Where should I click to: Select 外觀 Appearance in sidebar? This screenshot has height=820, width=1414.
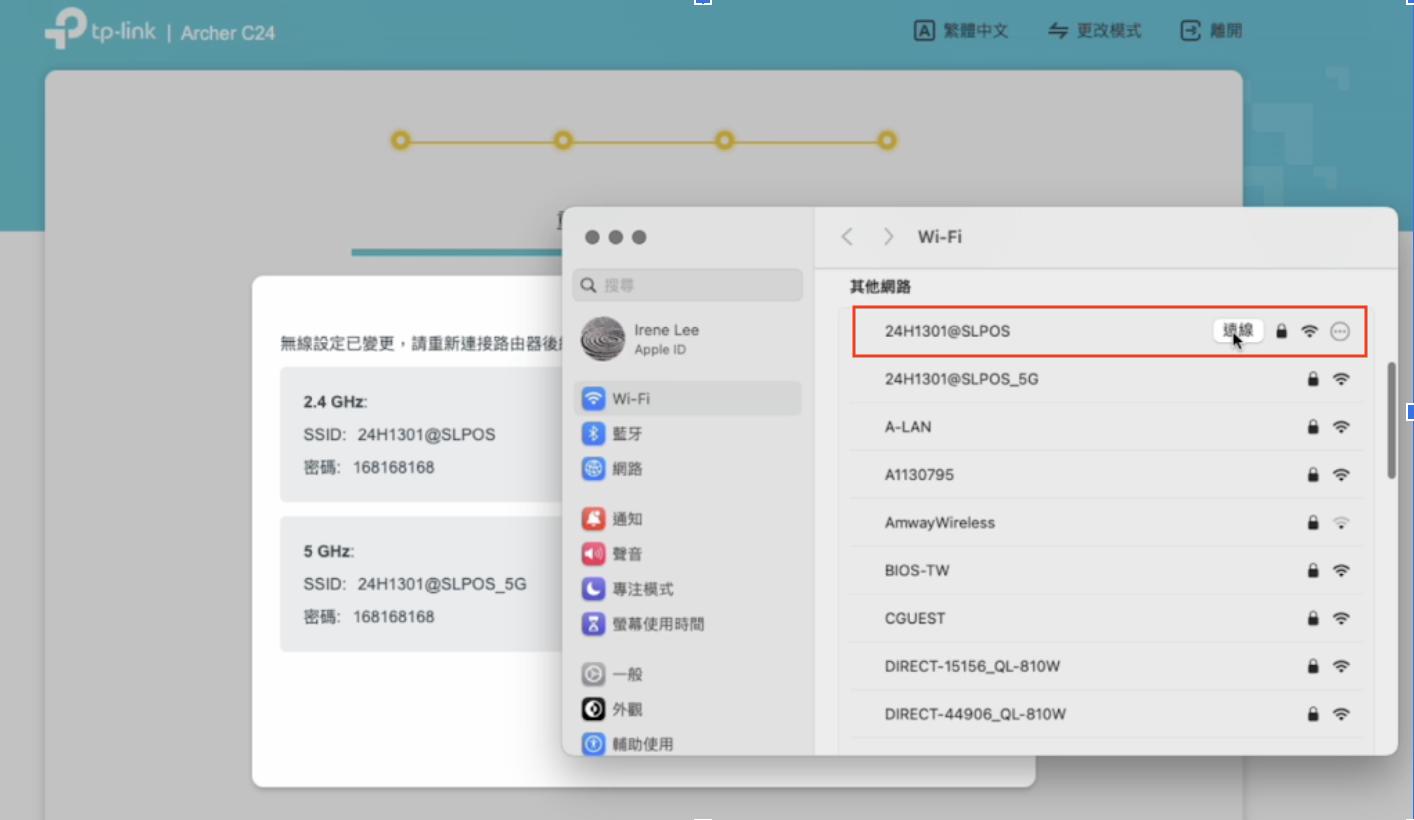(687, 709)
